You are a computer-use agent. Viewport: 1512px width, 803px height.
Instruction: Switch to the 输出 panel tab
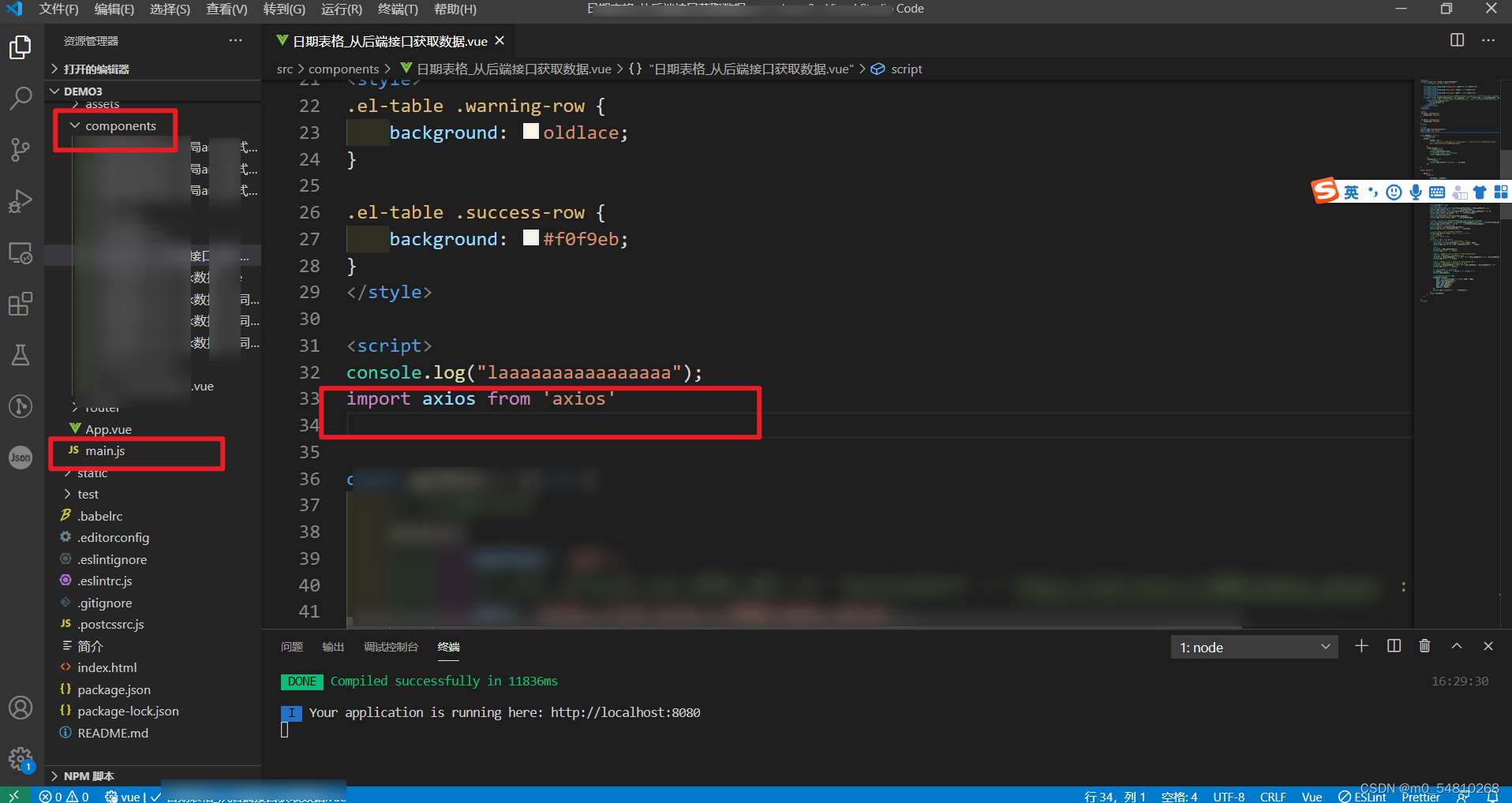333,647
